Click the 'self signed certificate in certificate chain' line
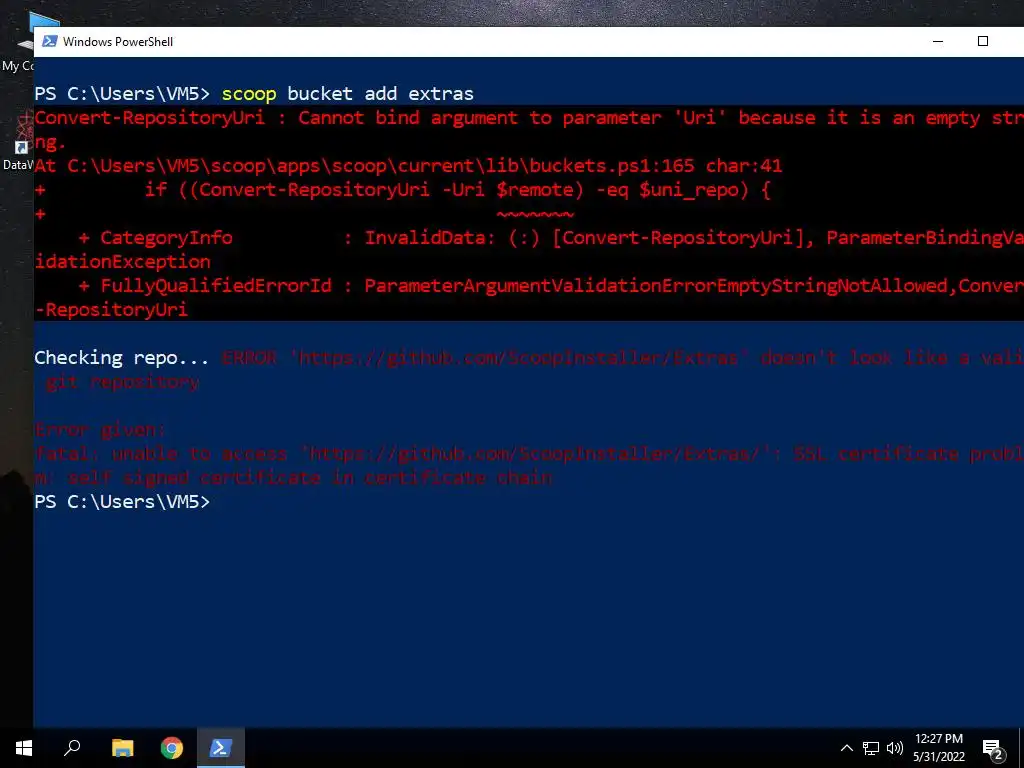1024x768 pixels. click(x=293, y=477)
